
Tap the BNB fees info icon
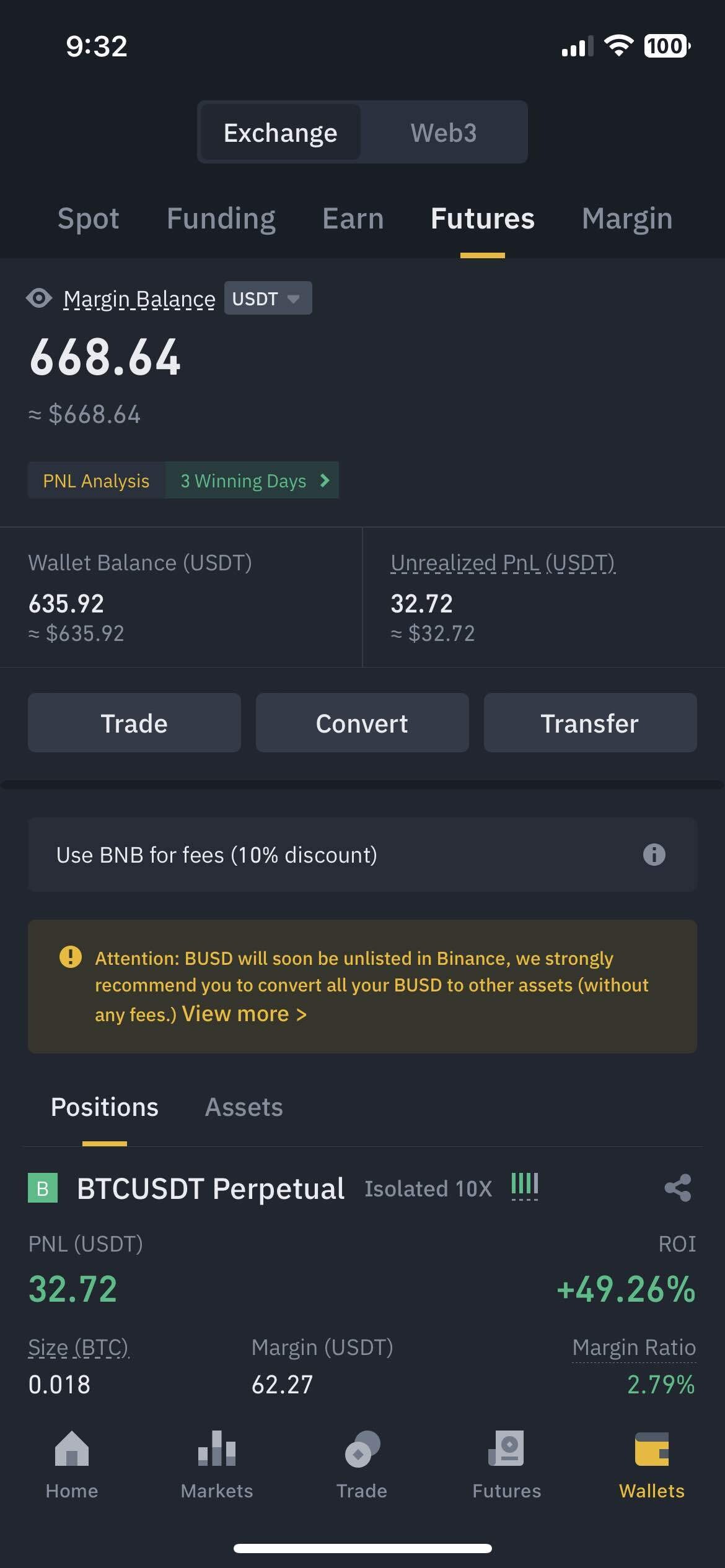654,855
